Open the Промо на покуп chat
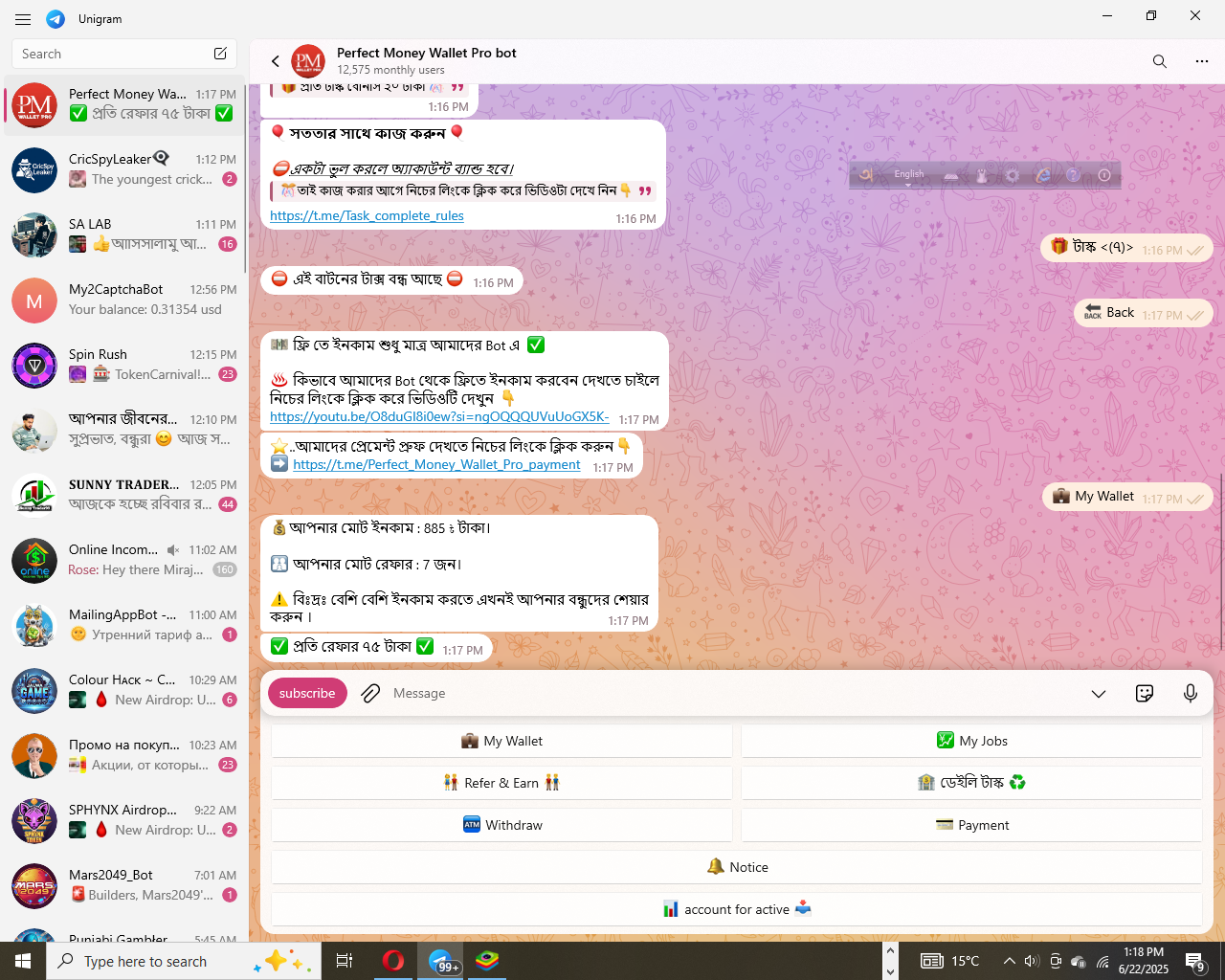Image resolution: width=1225 pixels, height=980 pixels. [123, 756]
